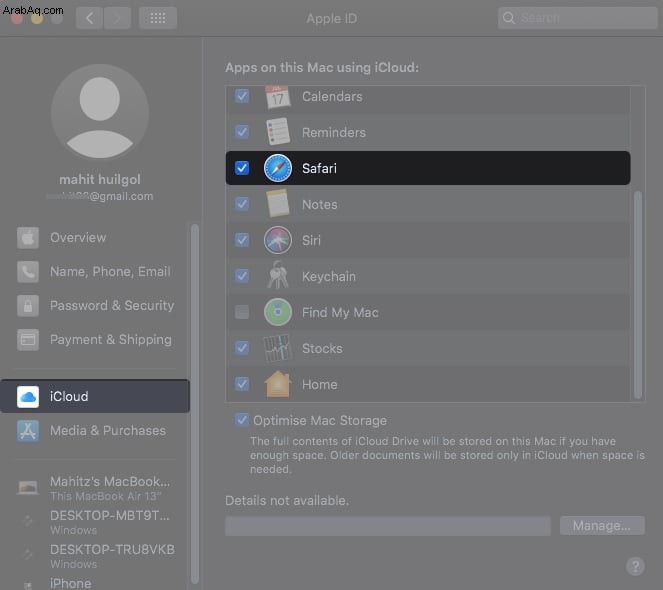Click the search magnifier icon

(x=509, y=18)
